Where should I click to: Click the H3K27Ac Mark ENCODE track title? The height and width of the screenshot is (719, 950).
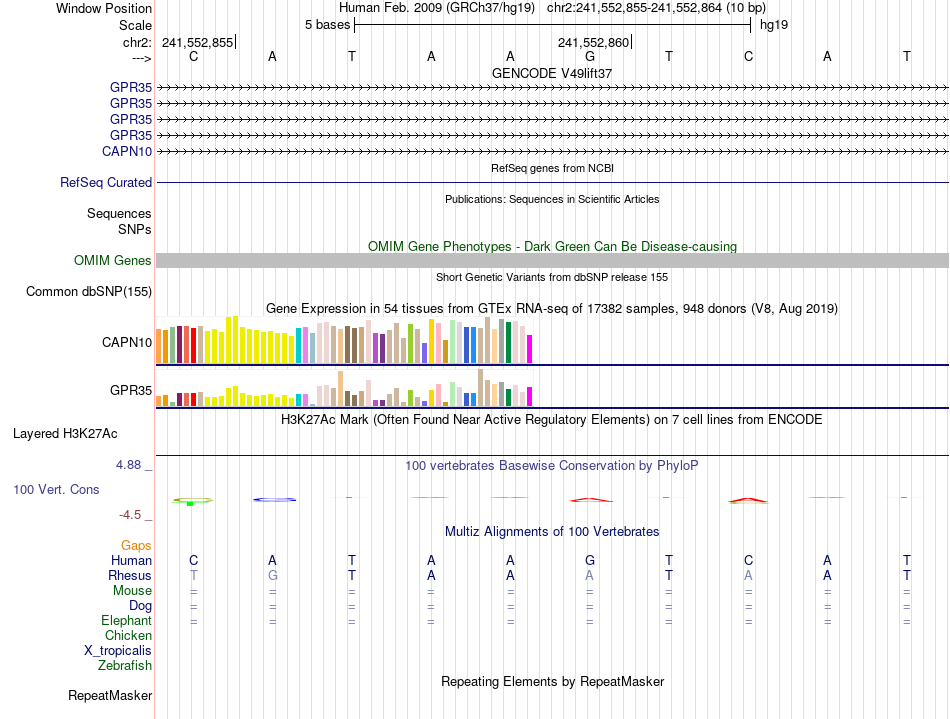tap(552, 420)
